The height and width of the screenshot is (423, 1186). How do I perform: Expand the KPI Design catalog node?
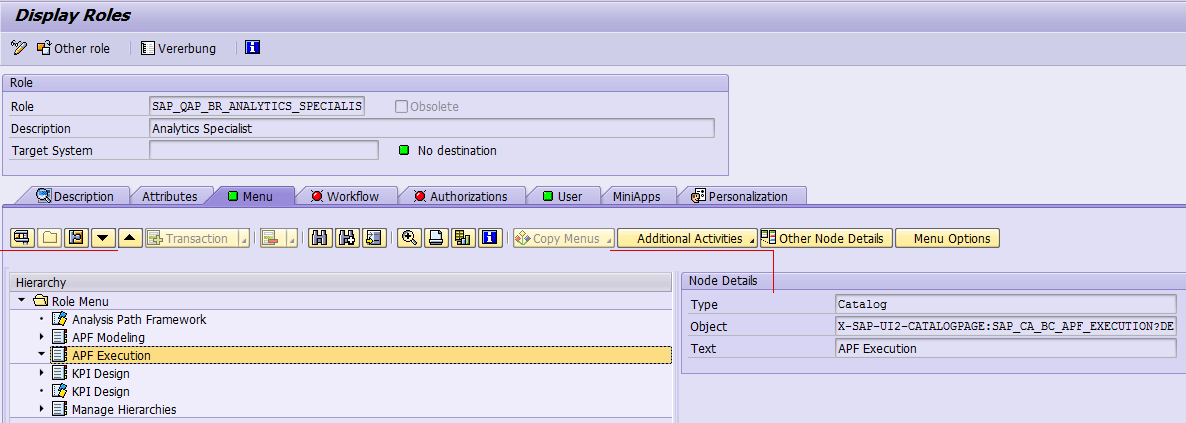(x=41, y=373)
